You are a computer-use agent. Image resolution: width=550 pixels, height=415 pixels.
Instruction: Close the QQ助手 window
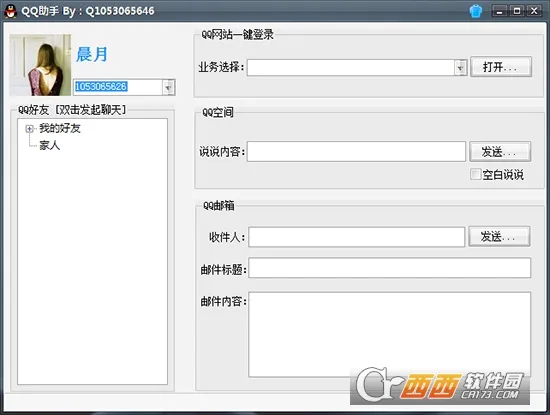(x=534, y=11)
